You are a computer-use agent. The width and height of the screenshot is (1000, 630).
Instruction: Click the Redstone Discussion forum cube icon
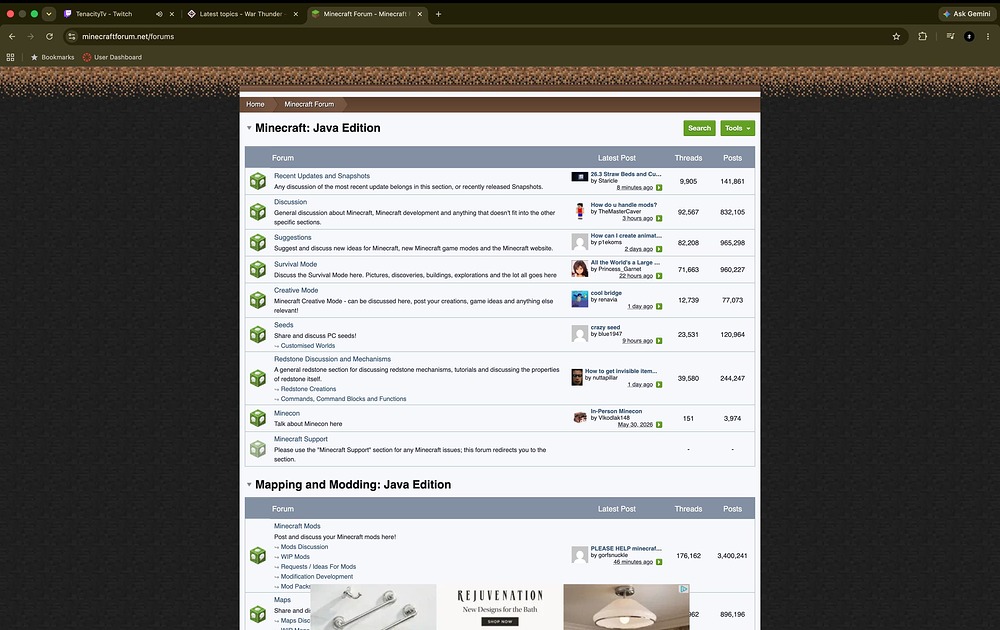(258, 378)
